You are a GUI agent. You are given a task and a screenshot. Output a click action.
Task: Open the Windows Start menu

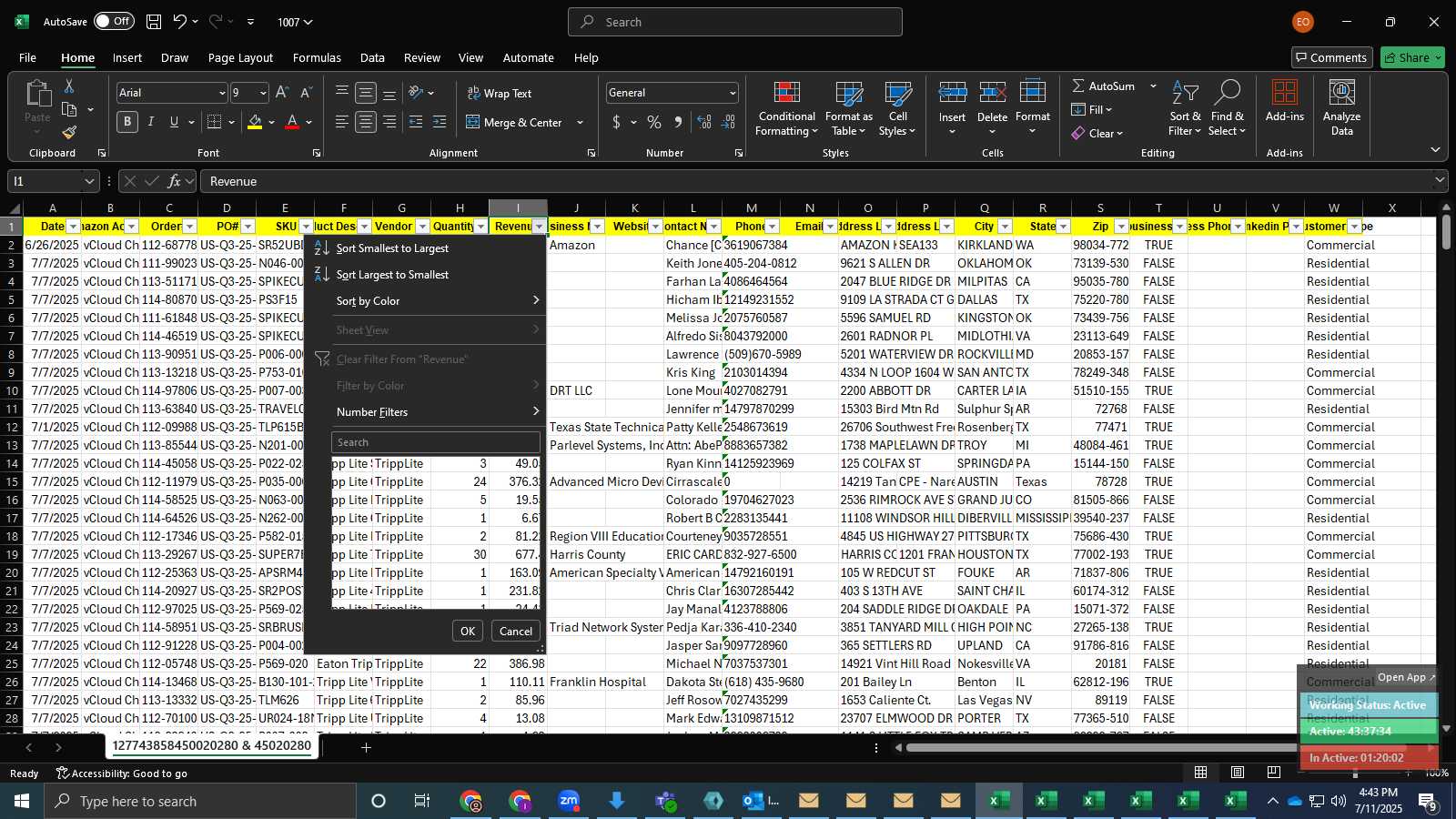22,801
